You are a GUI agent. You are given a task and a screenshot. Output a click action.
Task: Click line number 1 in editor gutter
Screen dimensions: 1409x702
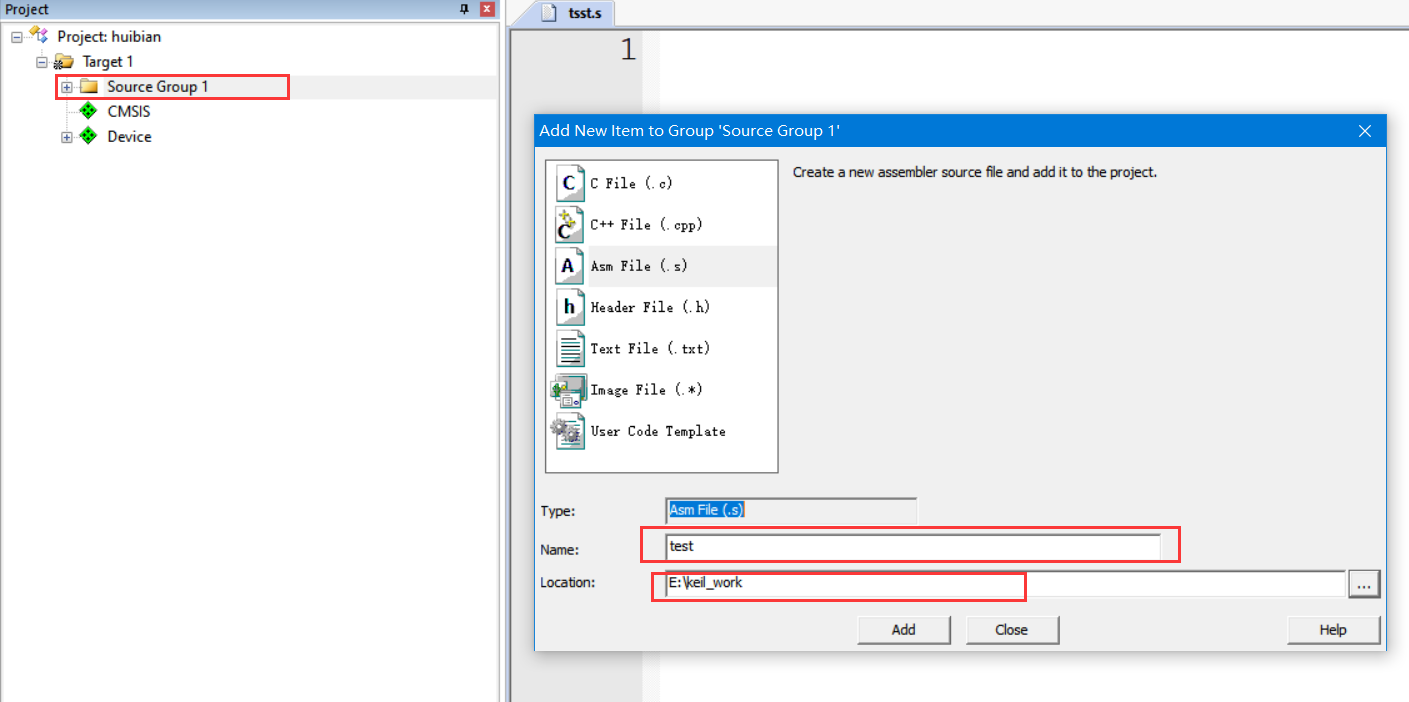coord(628,49)
